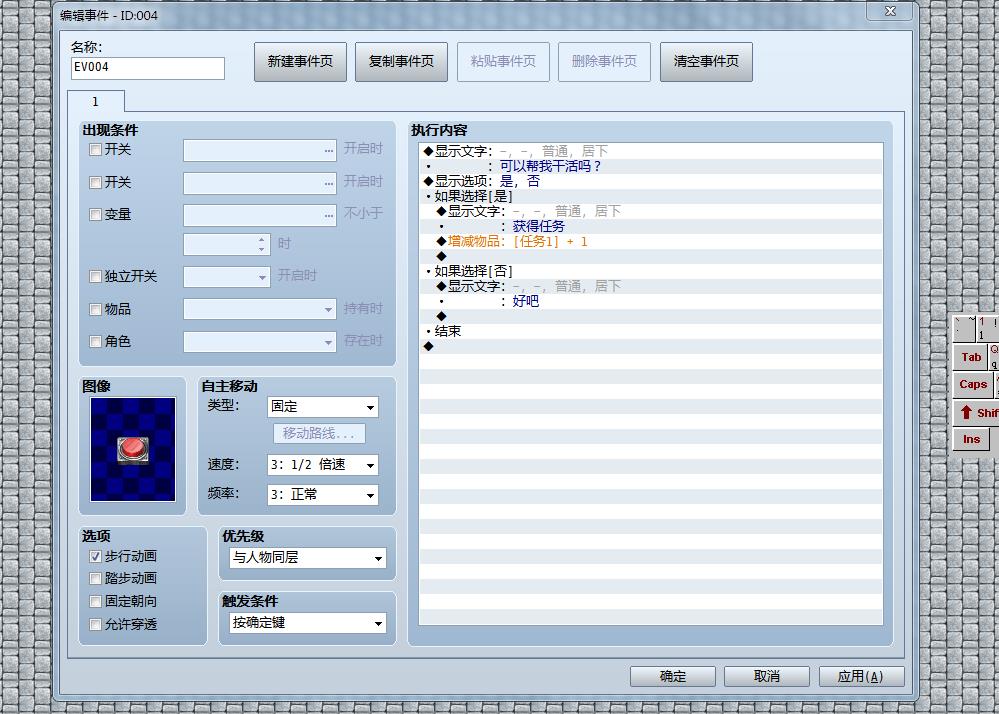The height and width of the screenshot is (714, 999).
Task: Click the 移动路线... button
Action: (319, 434)
